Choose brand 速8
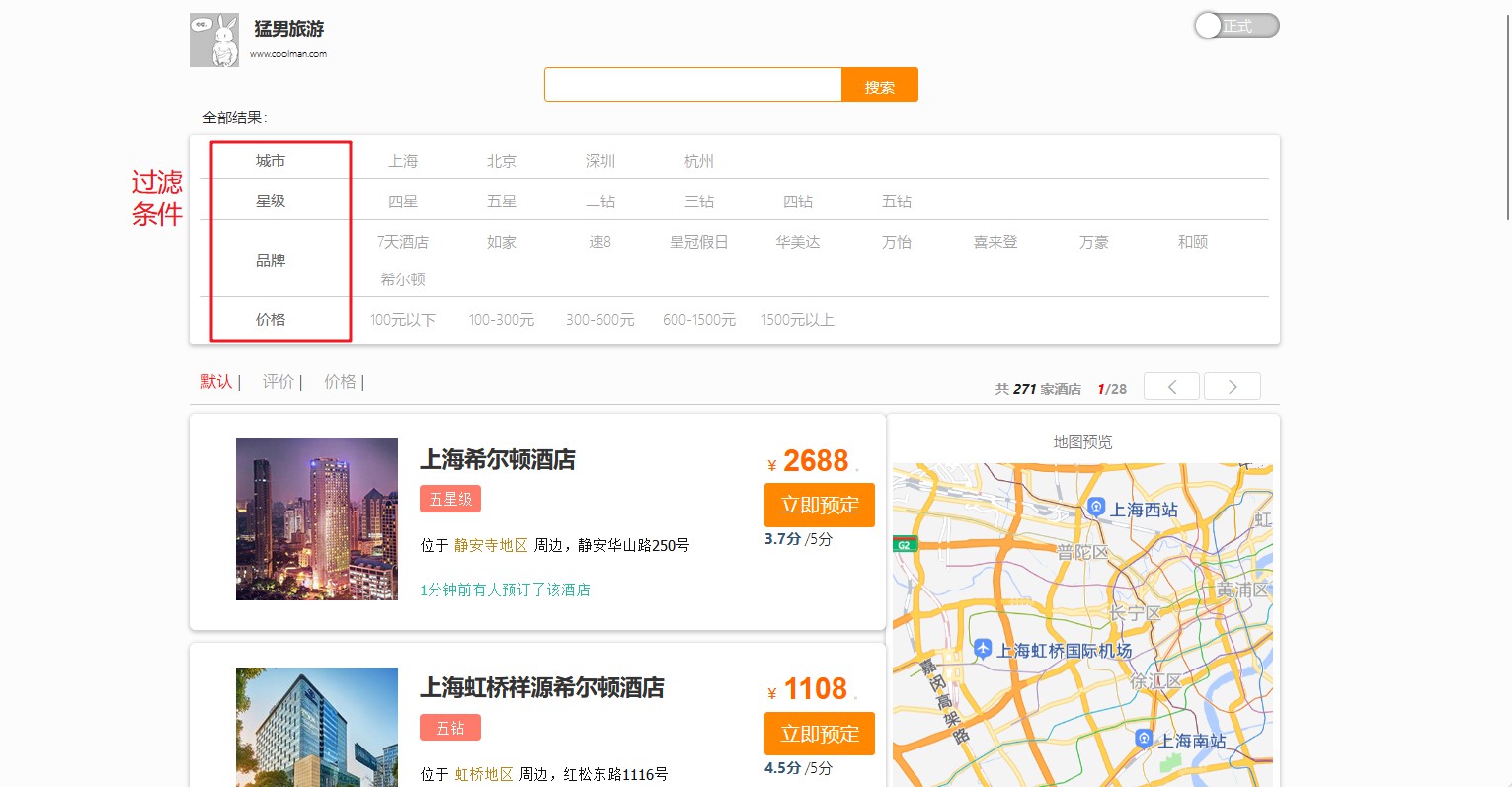 (600, 242)
